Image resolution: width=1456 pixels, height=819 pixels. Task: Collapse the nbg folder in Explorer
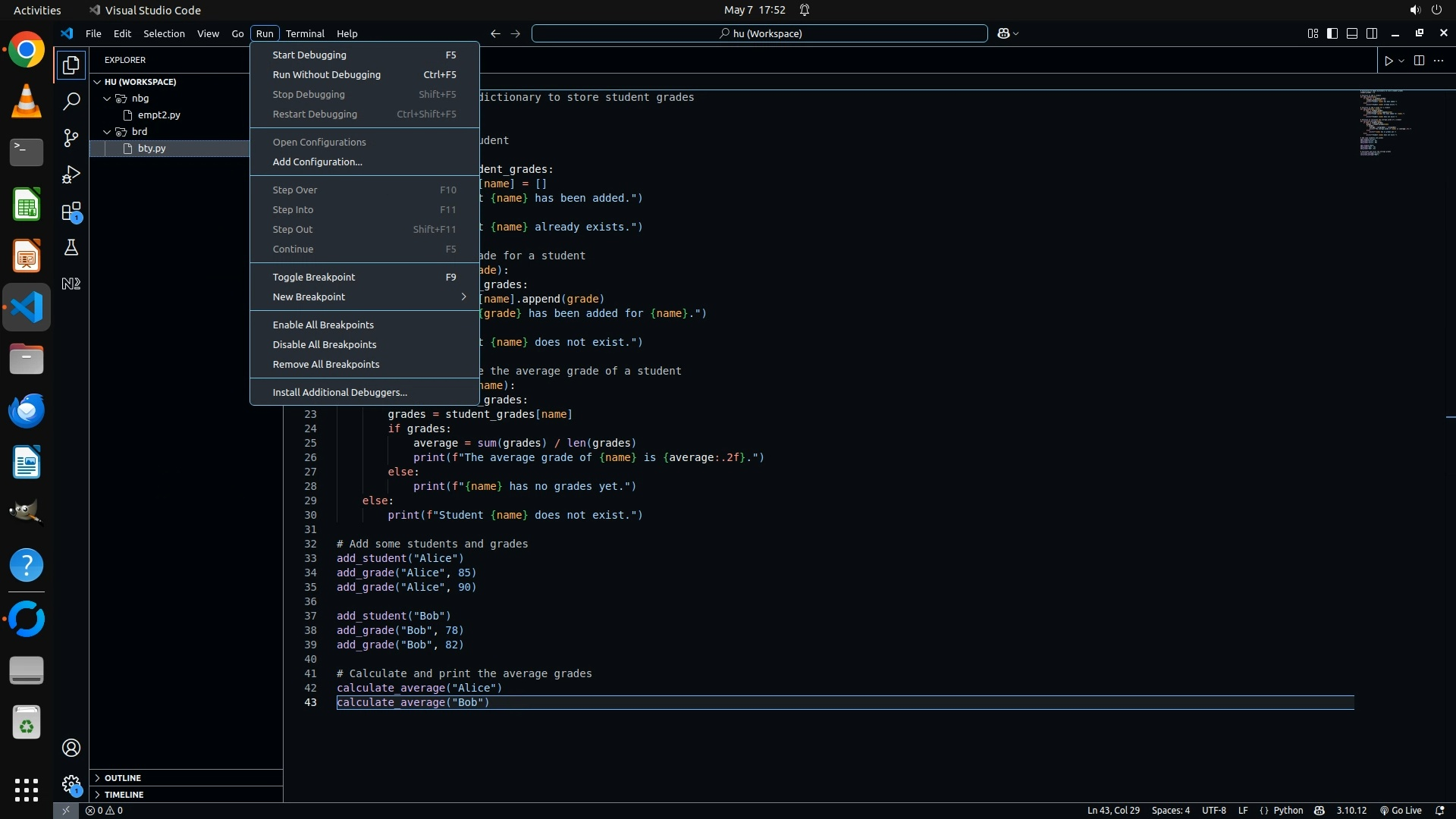coord(108,99)
